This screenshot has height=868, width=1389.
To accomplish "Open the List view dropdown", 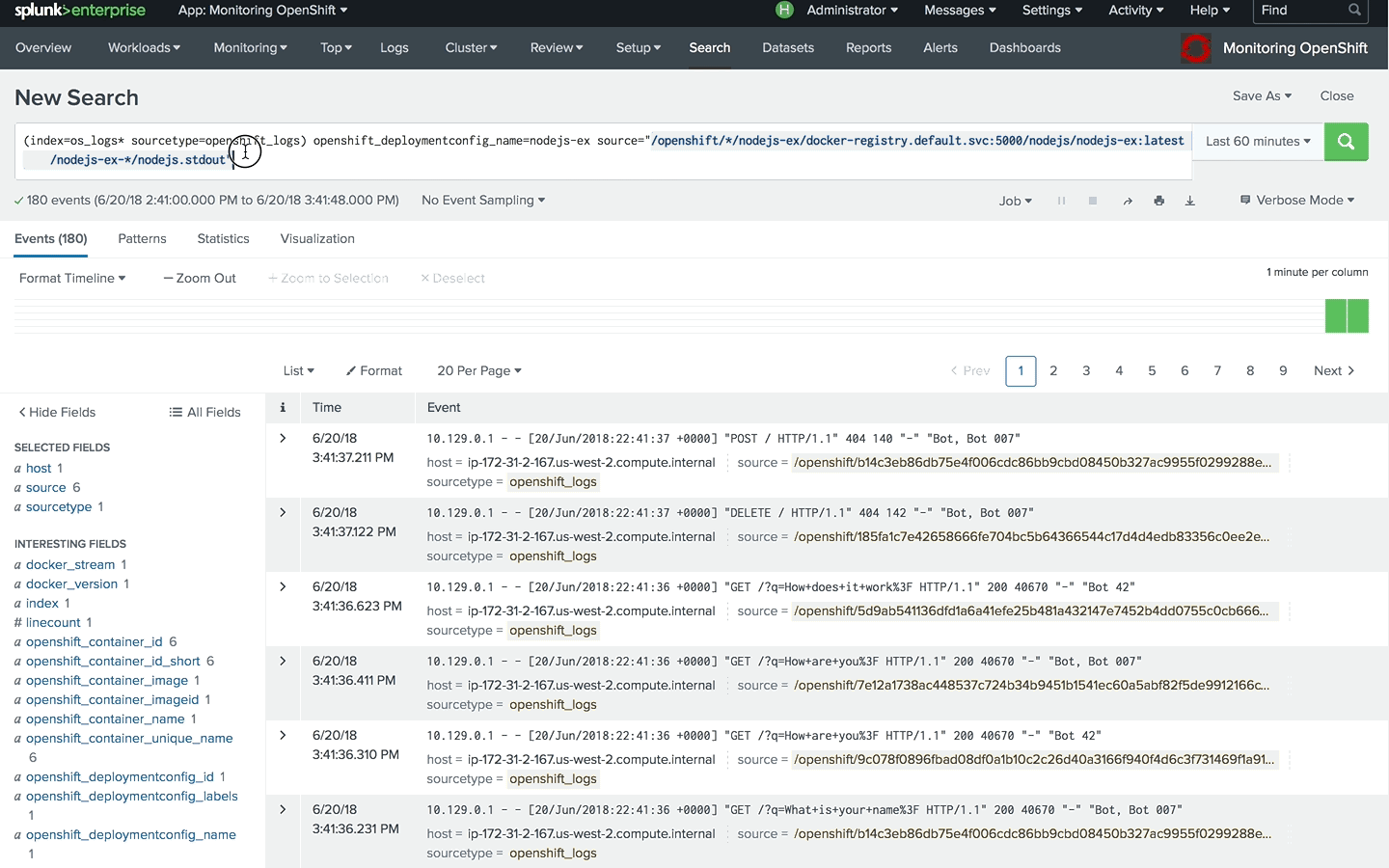I will click(x=299, y=370).
